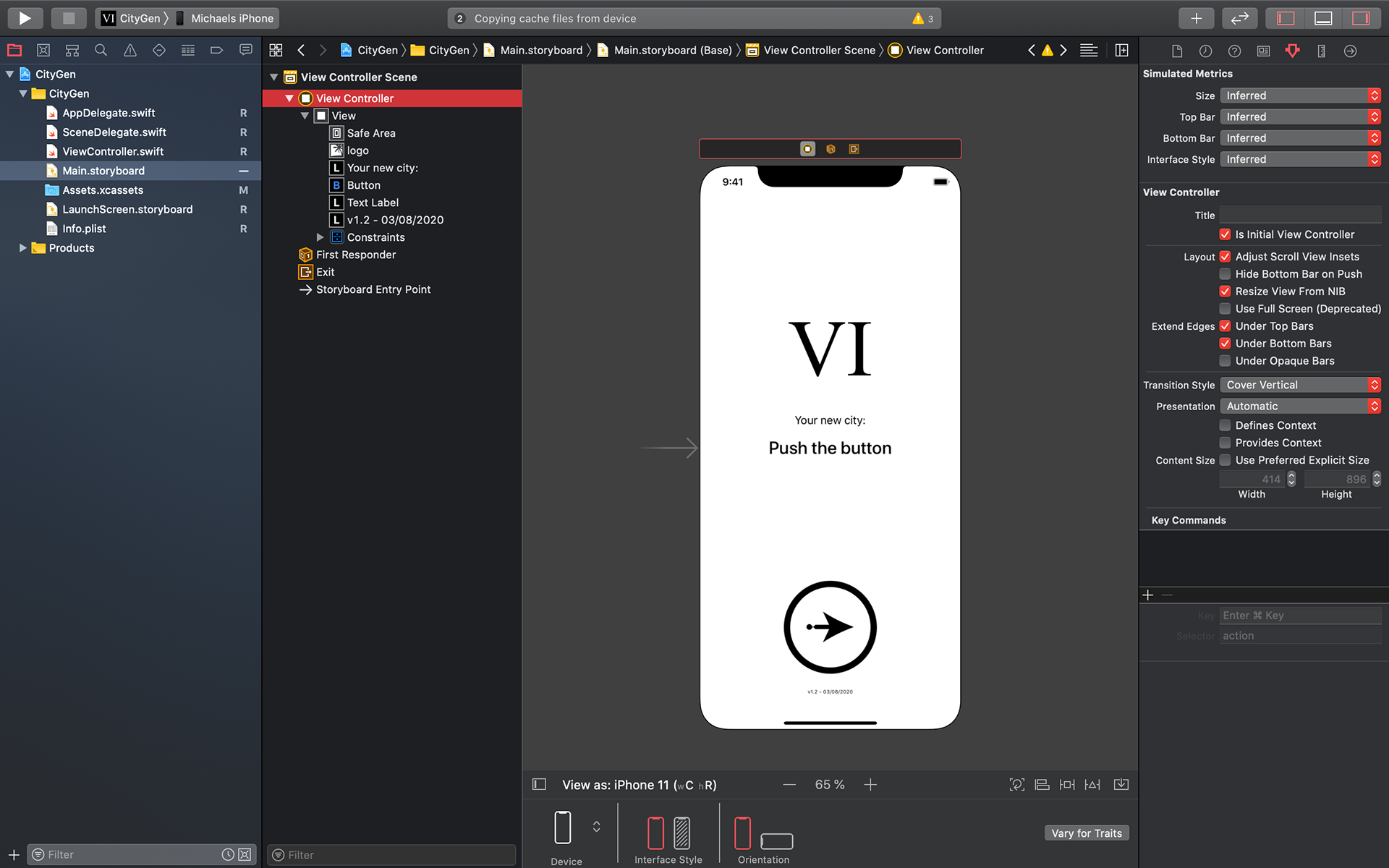The height and width of the screenshot is (868, 1389).
Task: Open the Test navigator diamond icon
Action: tap(159, 50)
